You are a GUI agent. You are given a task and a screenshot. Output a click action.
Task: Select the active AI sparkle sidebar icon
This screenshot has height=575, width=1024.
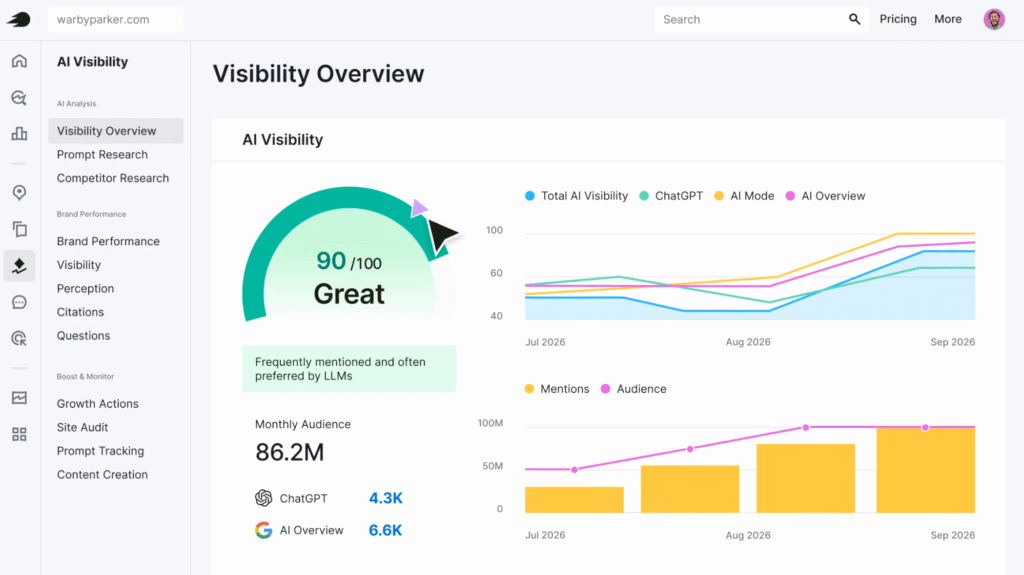(19, 266)
